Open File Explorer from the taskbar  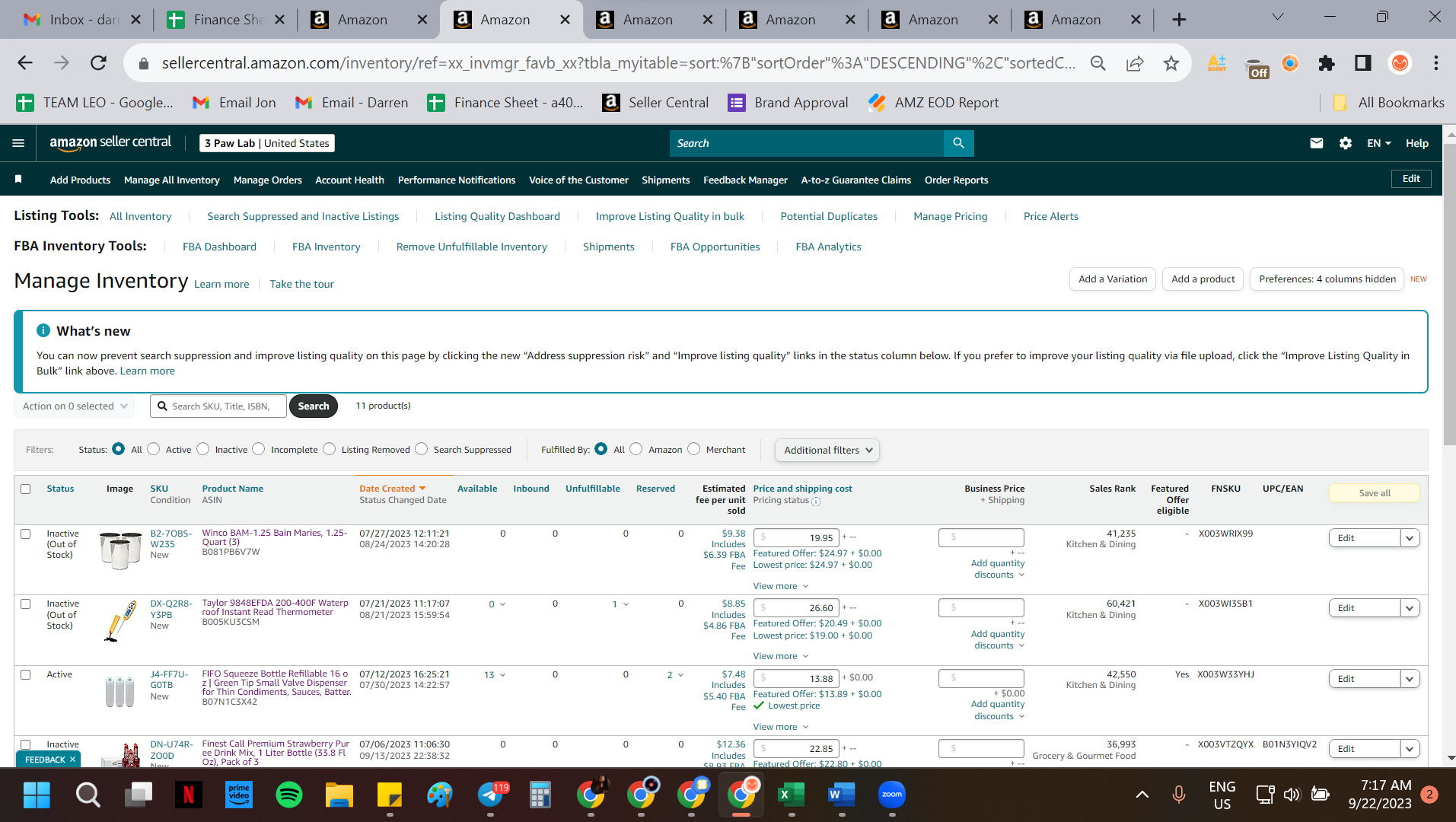[339, 795]
